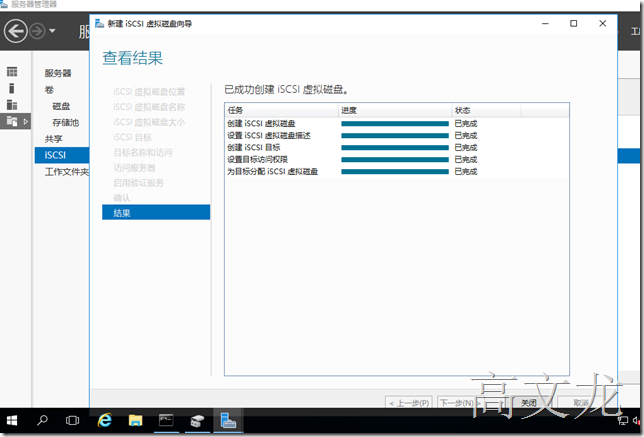
Task: Minimize the iSCSI wizard window
Action: [545, 24]
